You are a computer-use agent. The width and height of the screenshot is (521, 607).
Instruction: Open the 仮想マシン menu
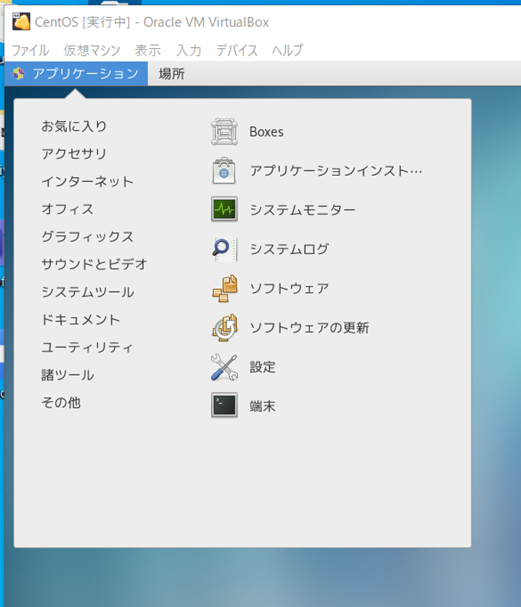[92, 50]
